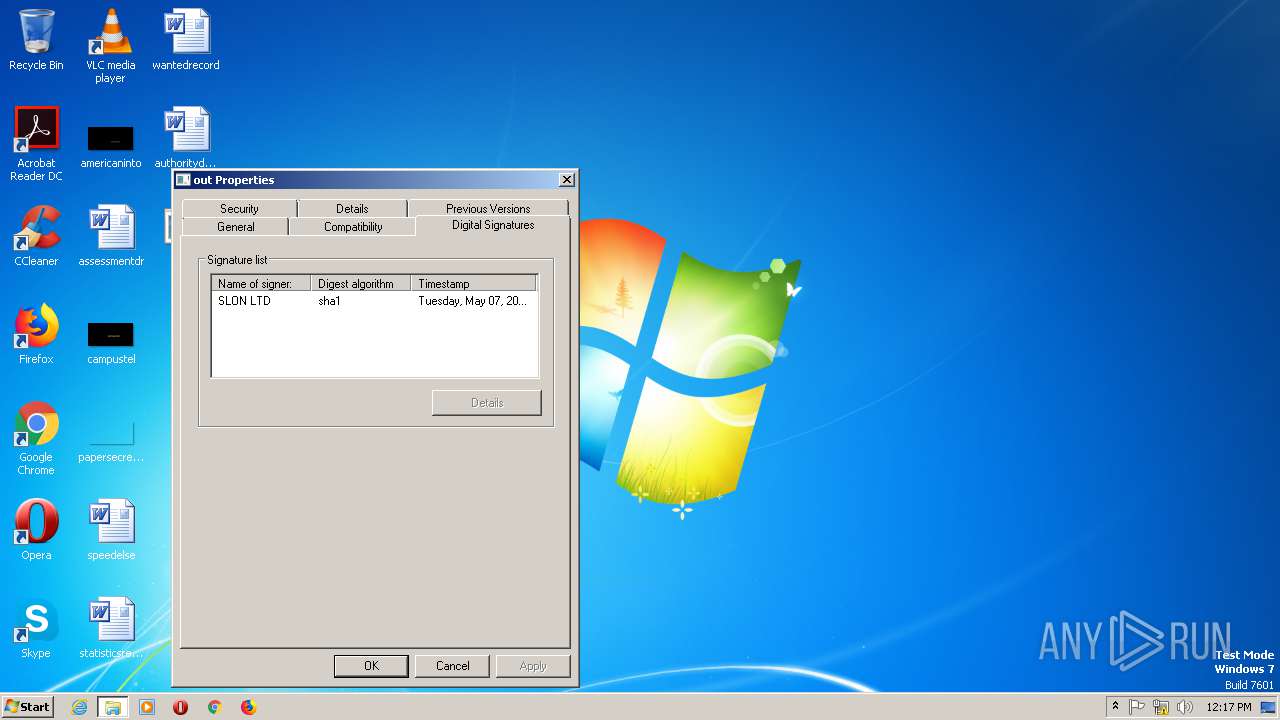
Task: Click the Apply button
Action: pyautogui.click(x=533, y=666)
